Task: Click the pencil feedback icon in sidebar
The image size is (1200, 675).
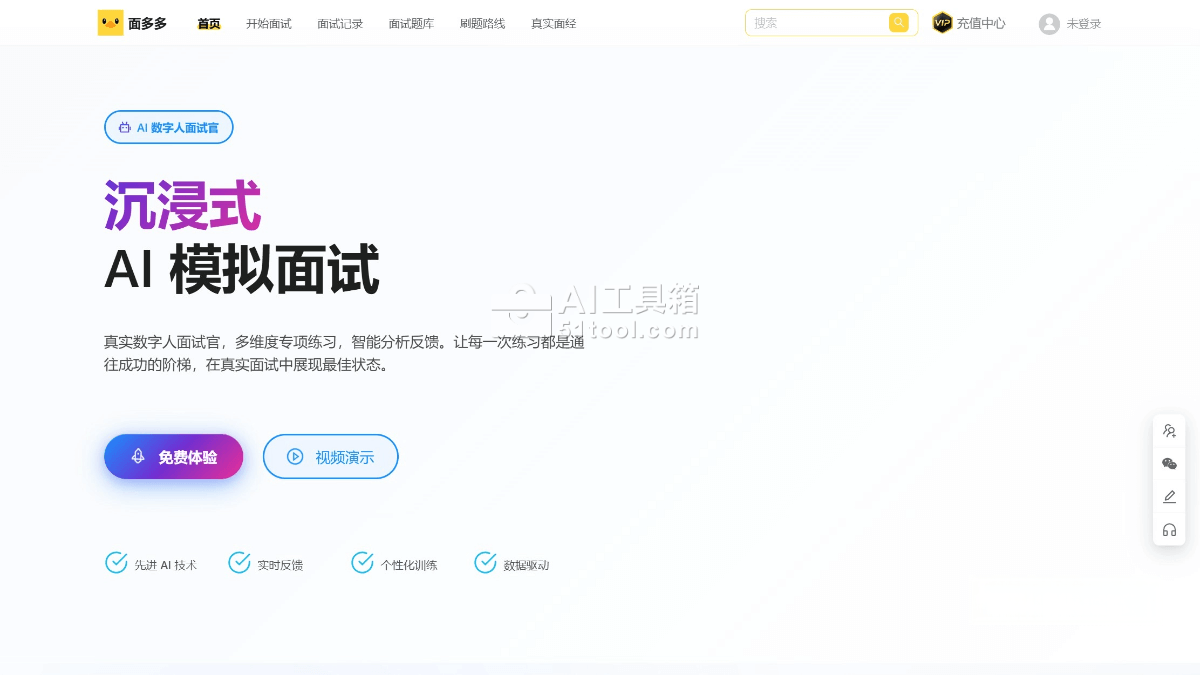Action: pos(1169,497)
